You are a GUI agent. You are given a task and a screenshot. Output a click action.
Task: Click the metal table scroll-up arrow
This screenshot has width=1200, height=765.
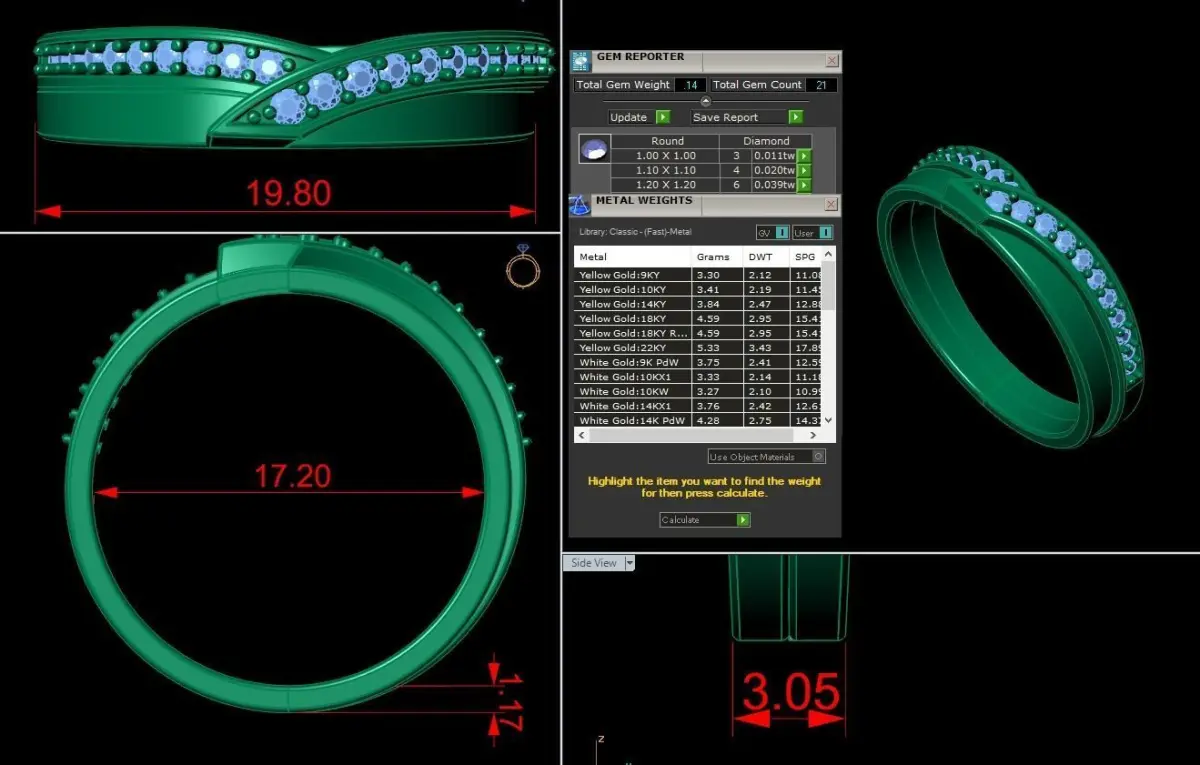[x=827, y=256]
